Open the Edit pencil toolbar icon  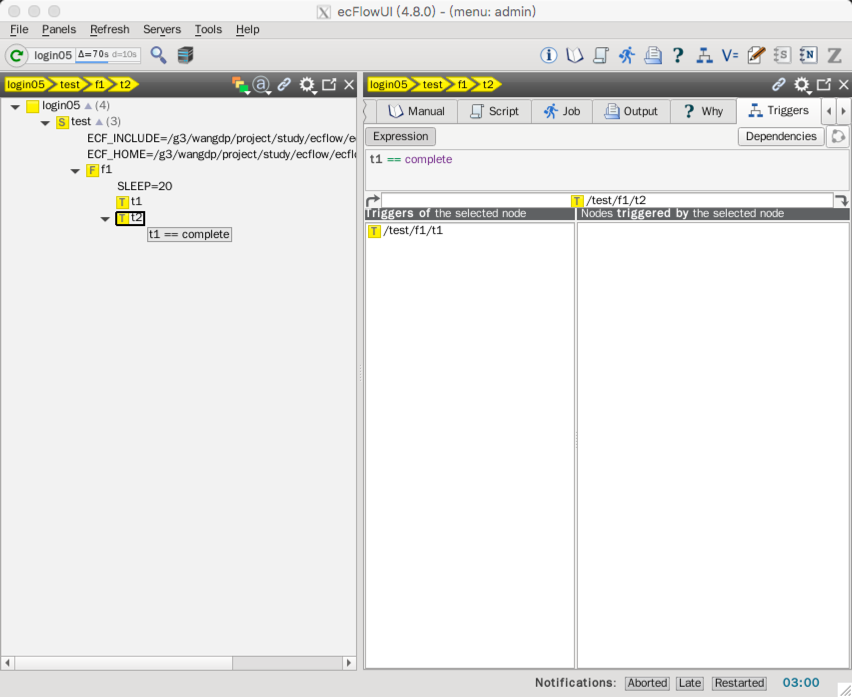756,55
